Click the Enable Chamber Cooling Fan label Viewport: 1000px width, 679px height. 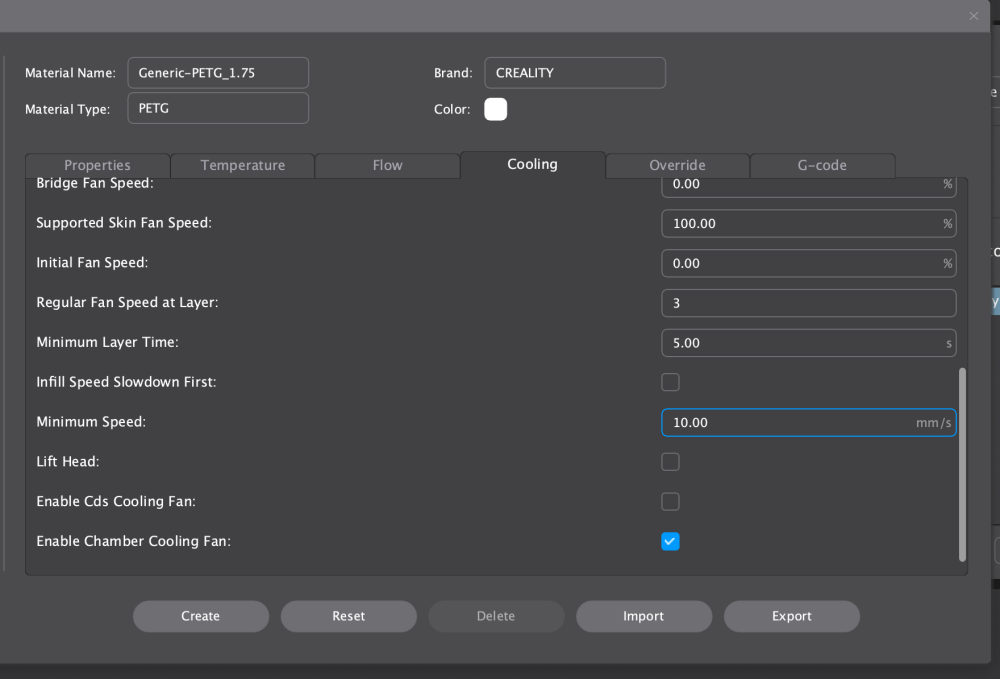tap(133, 541)
